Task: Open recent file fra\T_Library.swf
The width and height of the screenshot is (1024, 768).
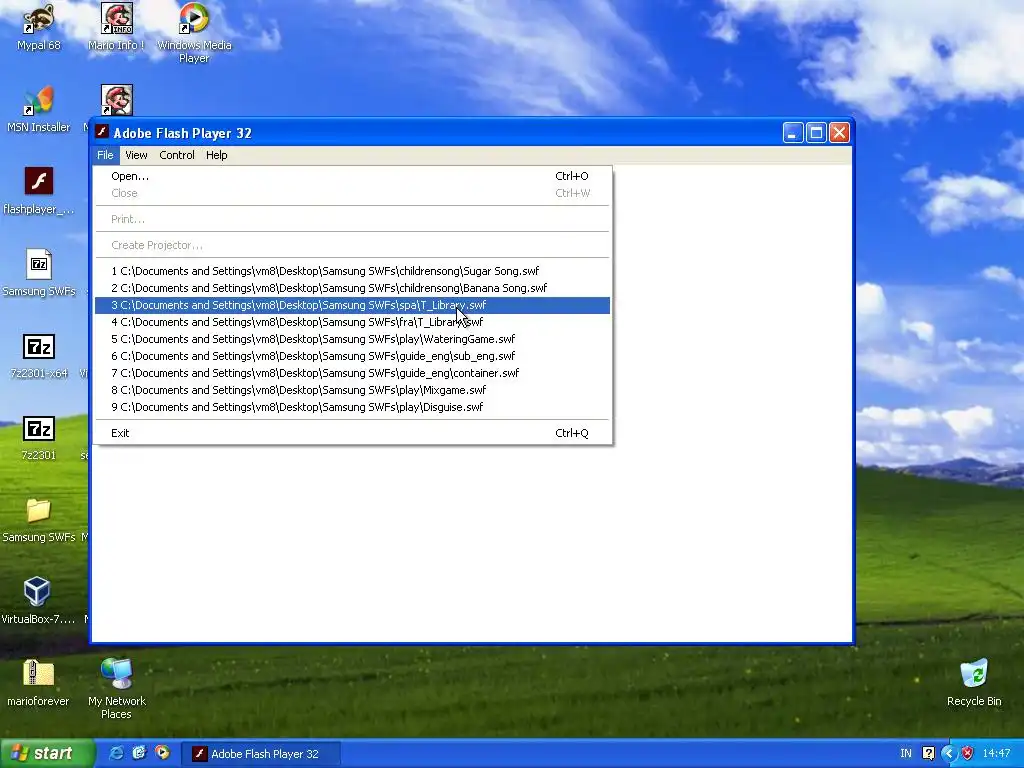Action: click(353, 322)
